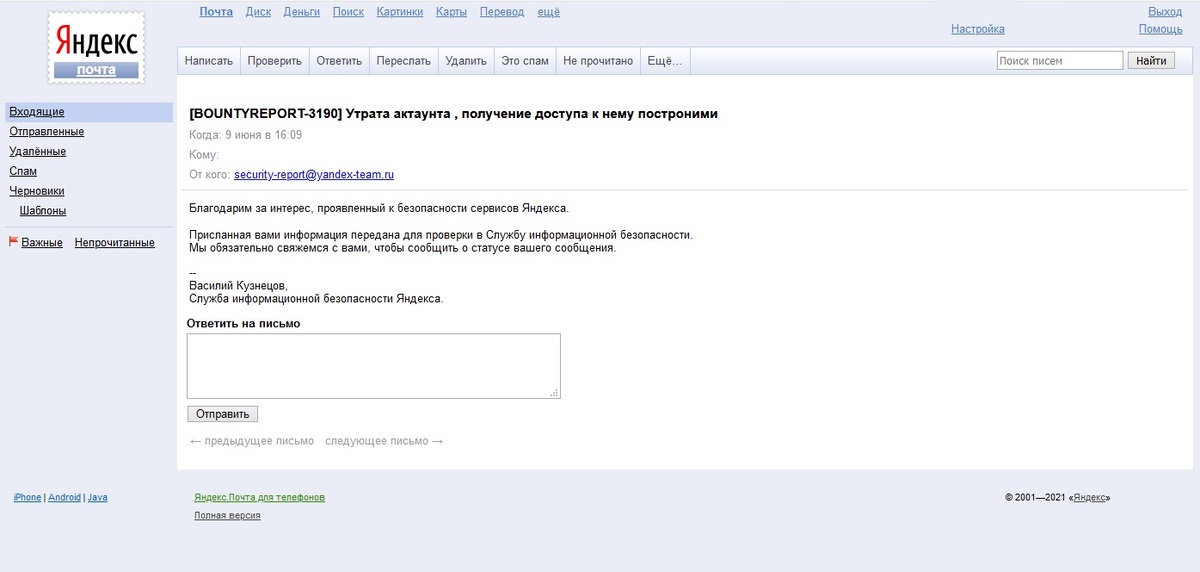Click the Василий Кузнецов signature text
Screen dimensions: 1200x572
(238, 286)
